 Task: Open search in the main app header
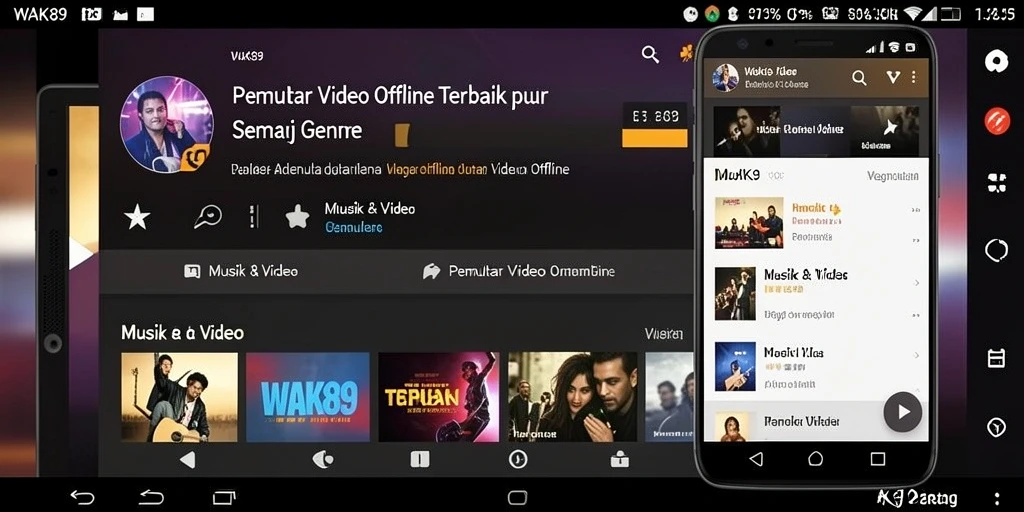pos(650,54)
